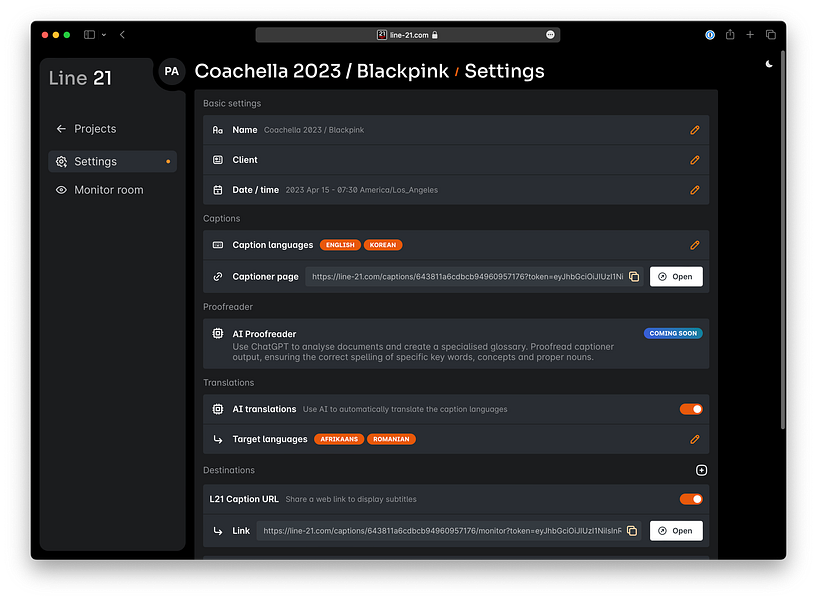The width and height of the screenshot is (817, 600).
Task: Edit the project Name field pencil icon
Action: (x=695, y=130)
